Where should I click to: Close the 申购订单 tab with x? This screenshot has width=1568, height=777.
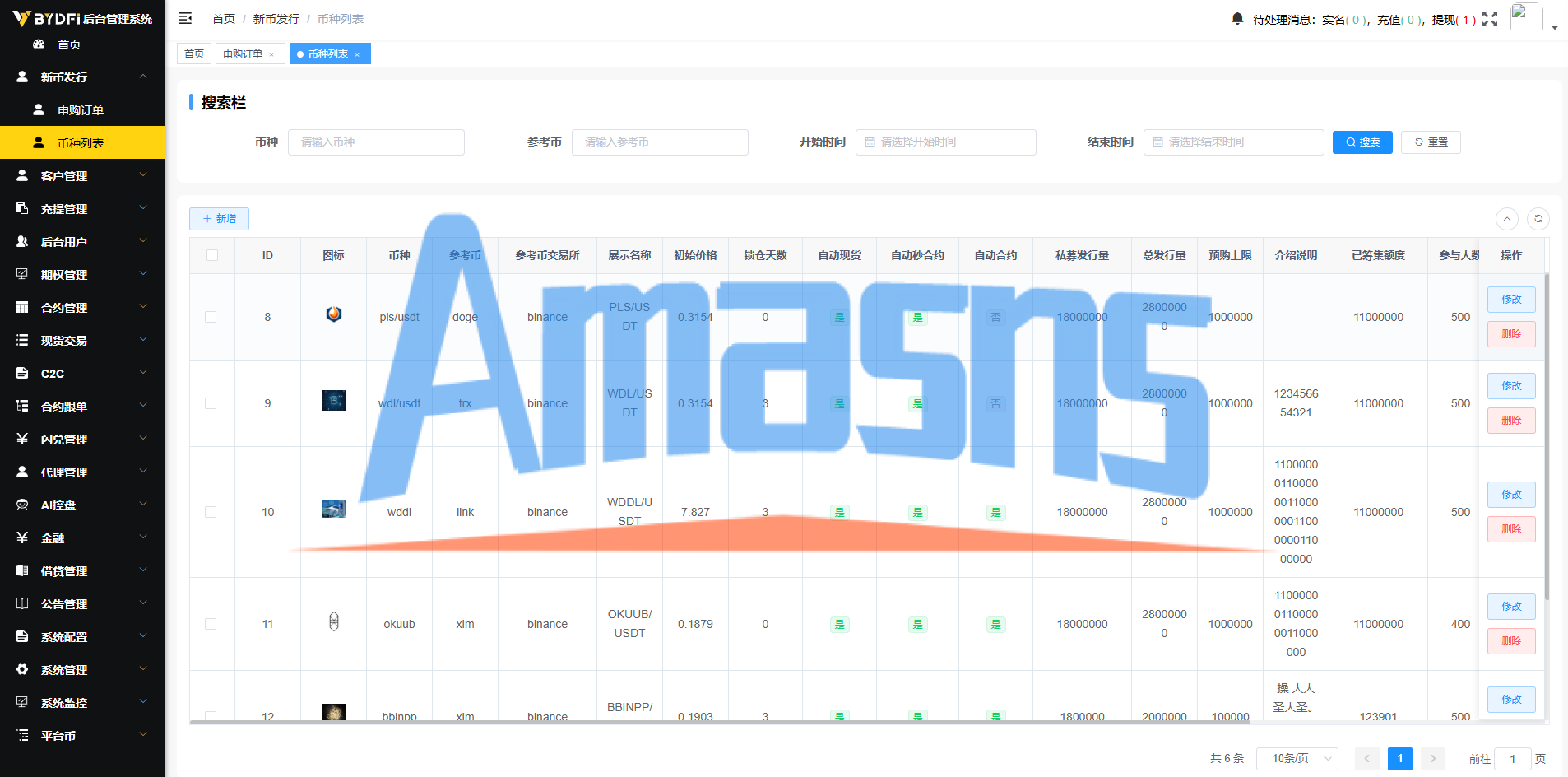pyautogui.click(x=271, y=54)
